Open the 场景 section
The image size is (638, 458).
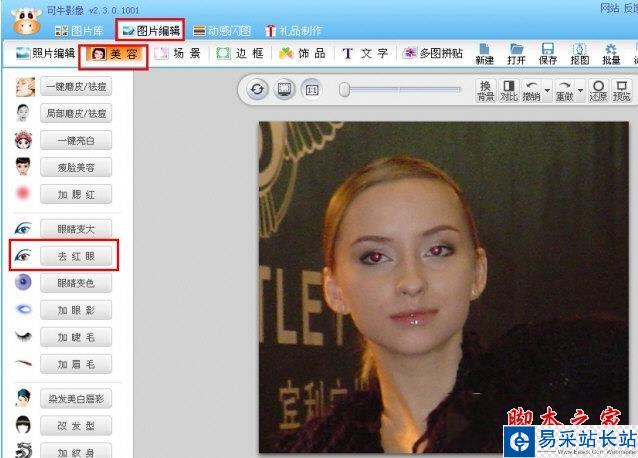coord(177,53)
